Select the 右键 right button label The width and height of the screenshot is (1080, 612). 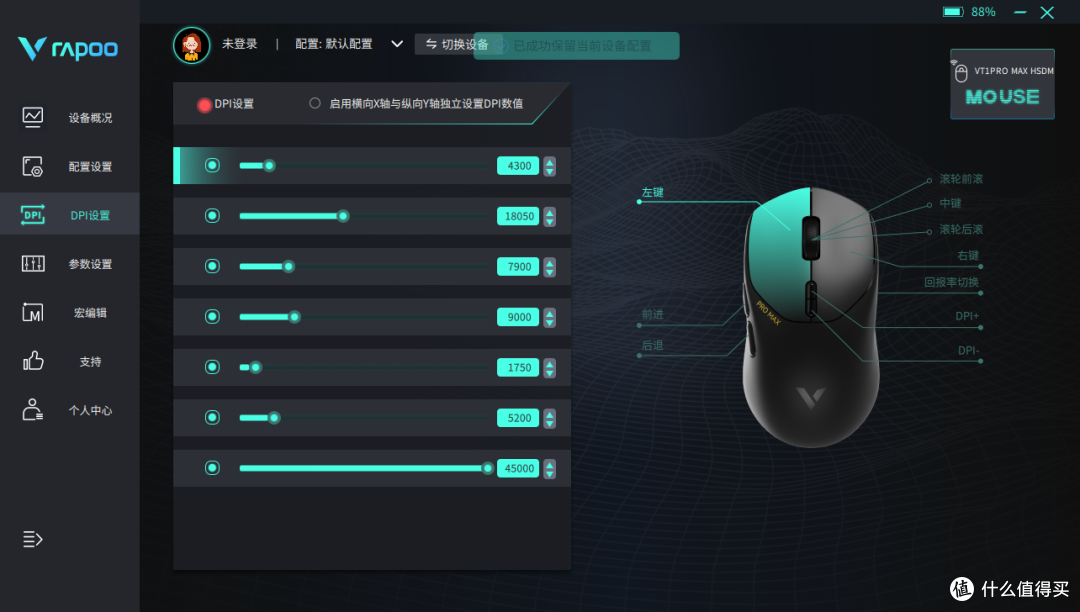(x=968, y=255)
